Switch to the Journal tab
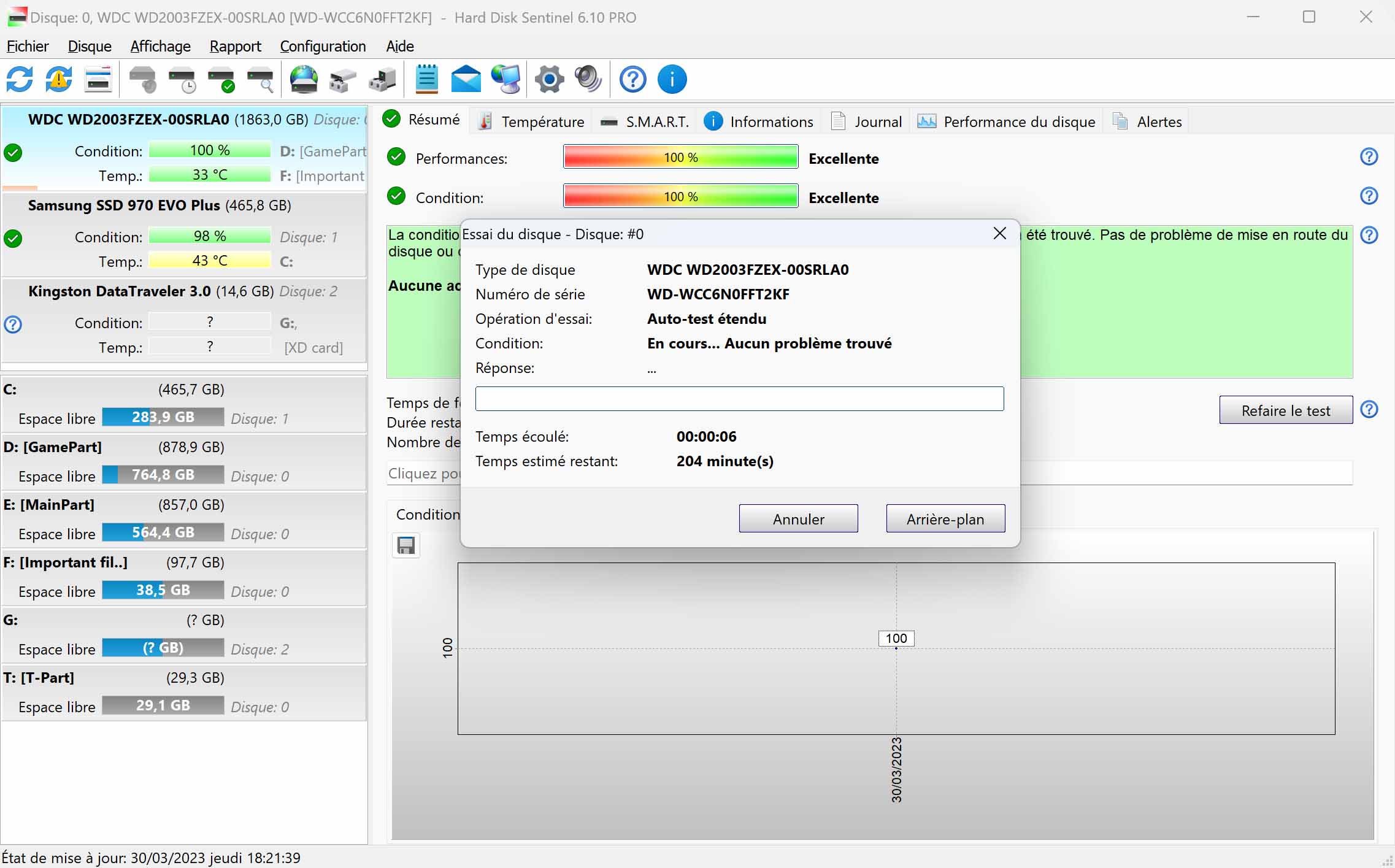This screenshot has width=1395, height=868. coord(866,121)
